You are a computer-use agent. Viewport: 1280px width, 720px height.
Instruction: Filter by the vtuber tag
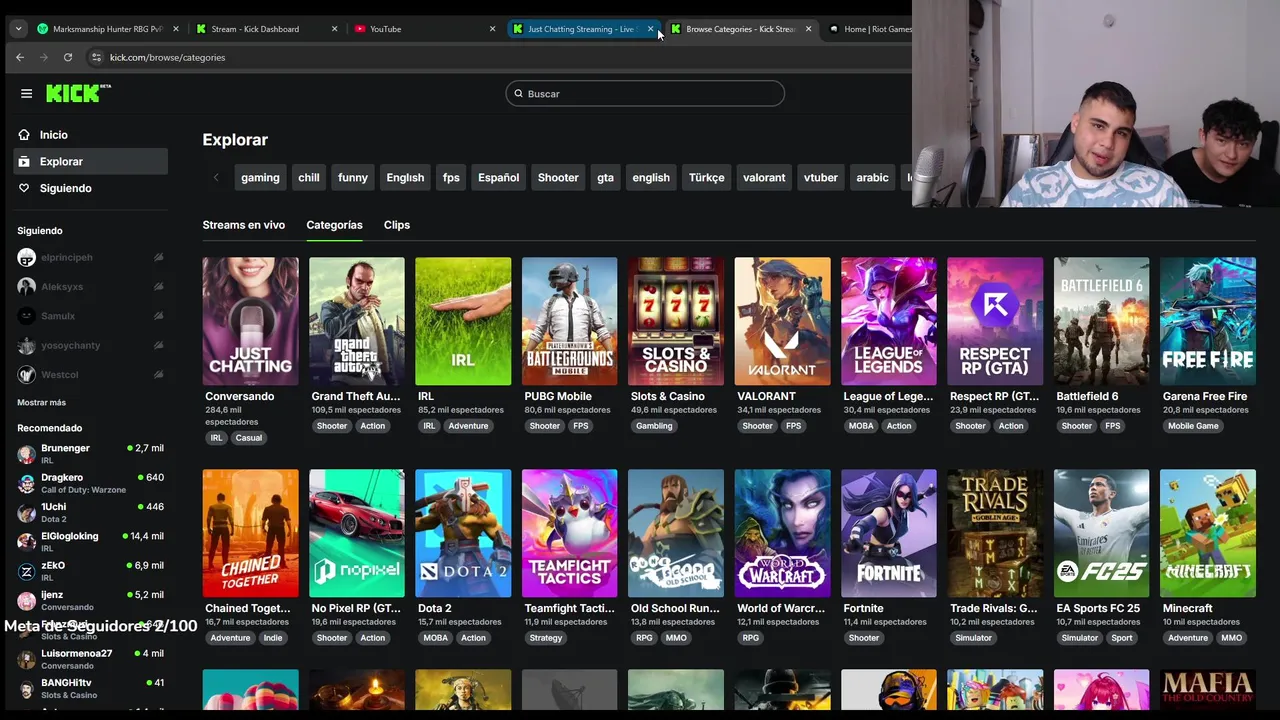821,177
